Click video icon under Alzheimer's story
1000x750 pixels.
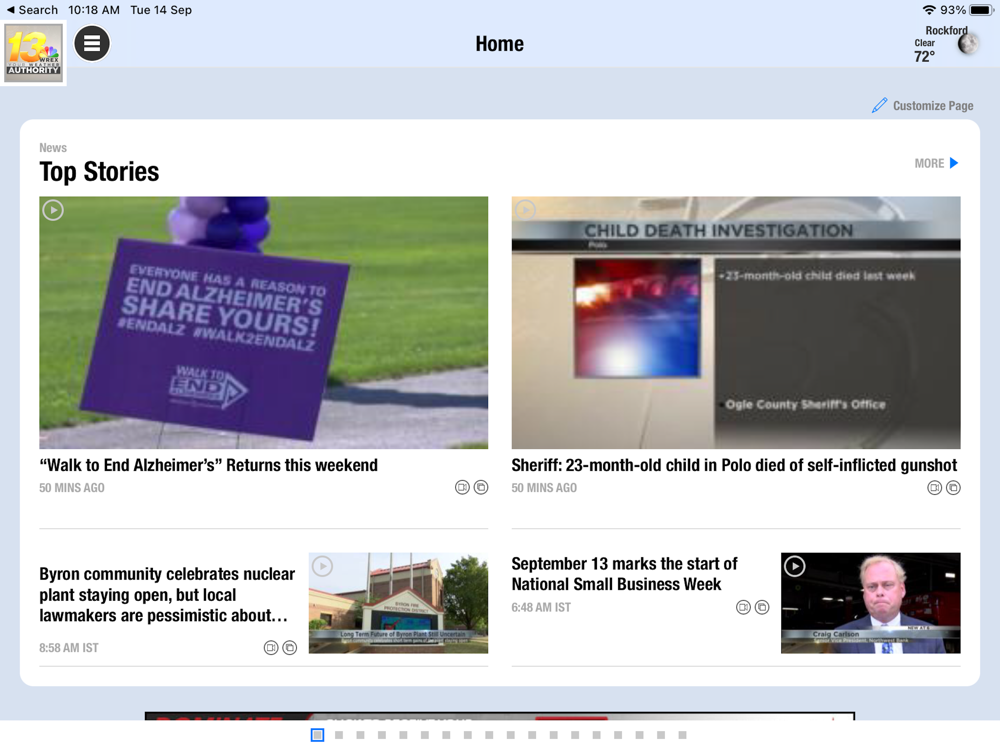(x=462, y=487)
